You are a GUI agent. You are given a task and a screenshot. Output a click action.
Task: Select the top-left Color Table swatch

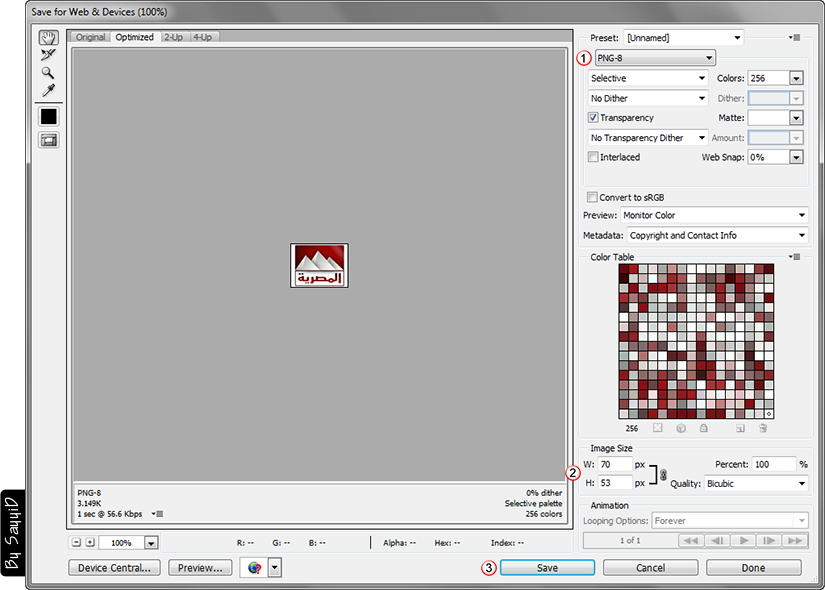[x=624, y=269]
